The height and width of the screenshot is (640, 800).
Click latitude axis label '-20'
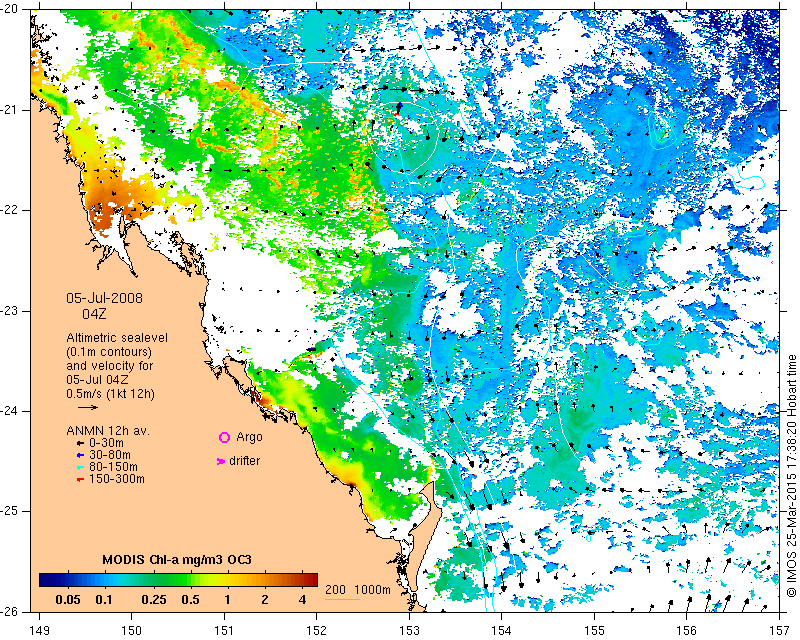click(10, 10)
